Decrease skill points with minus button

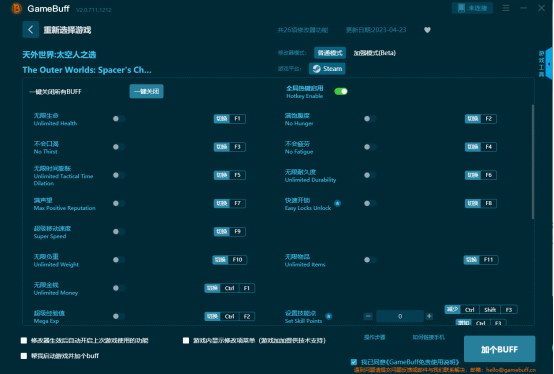(368, 316)
